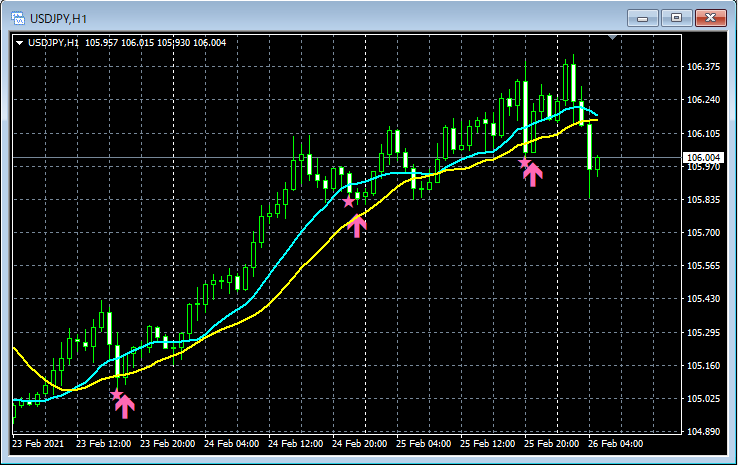Expand the dropdown arrow beside USDJPY,H1 label
Screen dimensions: 739x465
20,43
